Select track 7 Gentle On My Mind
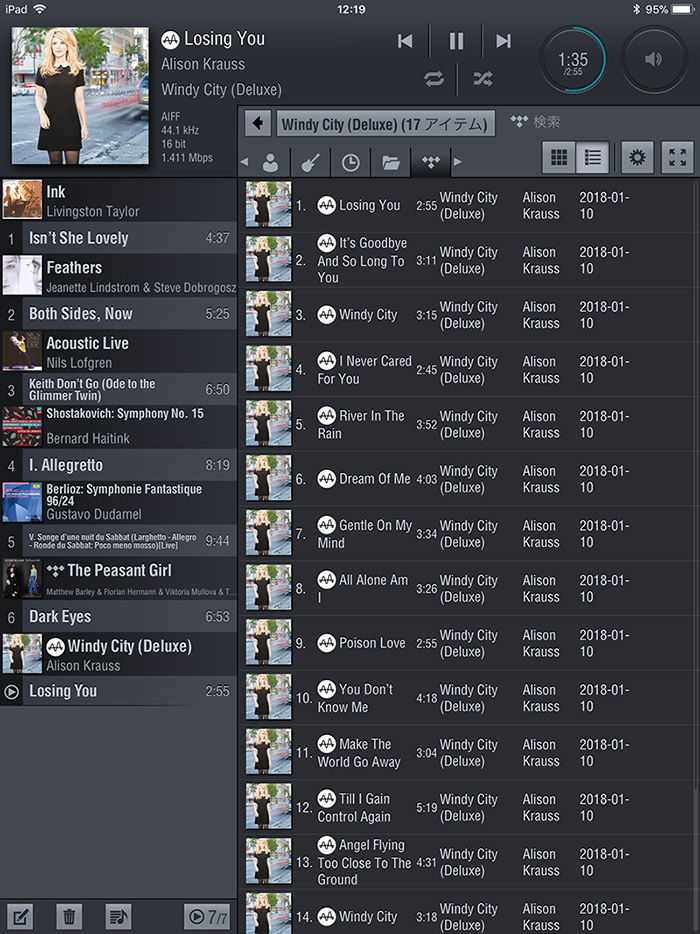The height and width of the screenshot is (934, 700). point(466,534)
